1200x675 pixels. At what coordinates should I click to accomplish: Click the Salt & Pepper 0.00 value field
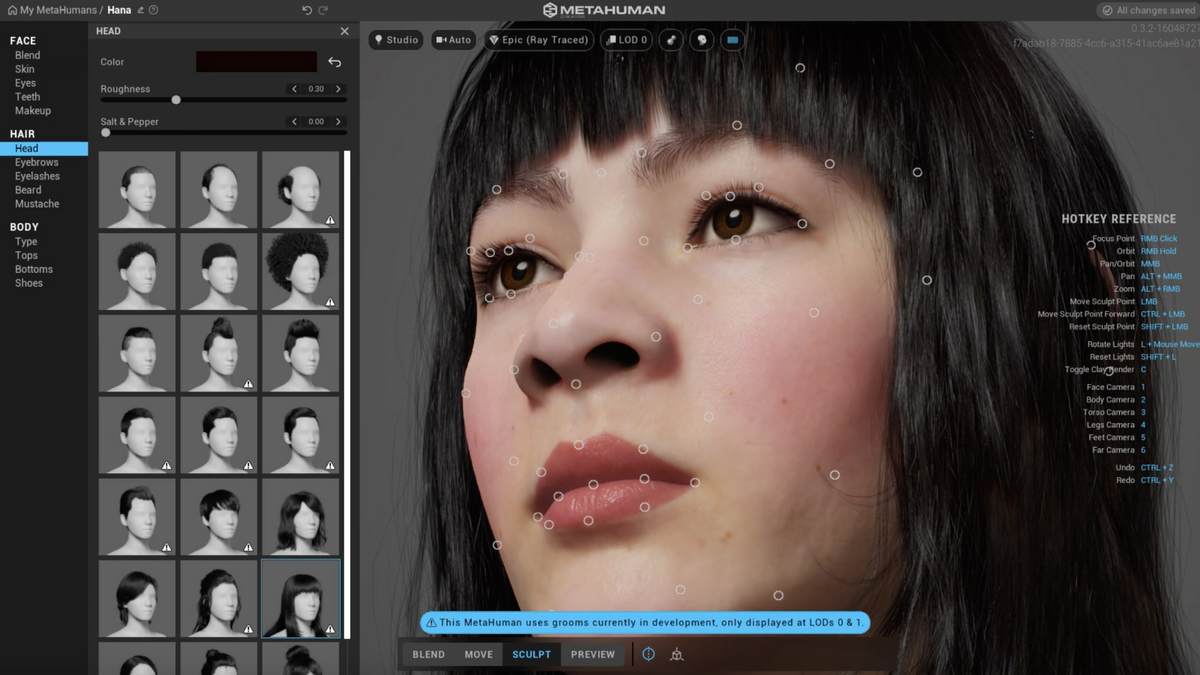coord(316,122)
